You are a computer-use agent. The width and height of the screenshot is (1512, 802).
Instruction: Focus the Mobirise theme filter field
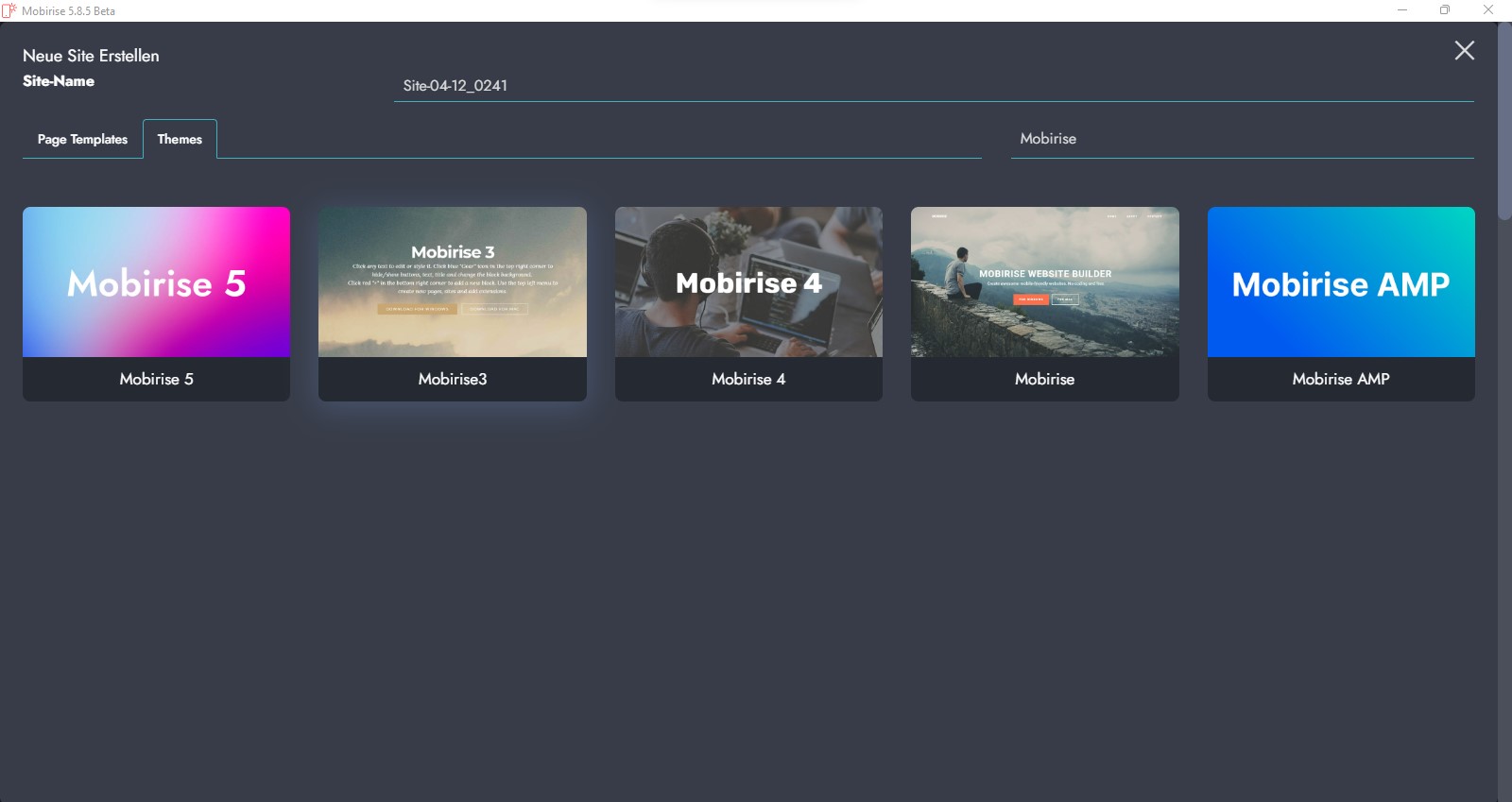pos(1242,139)
